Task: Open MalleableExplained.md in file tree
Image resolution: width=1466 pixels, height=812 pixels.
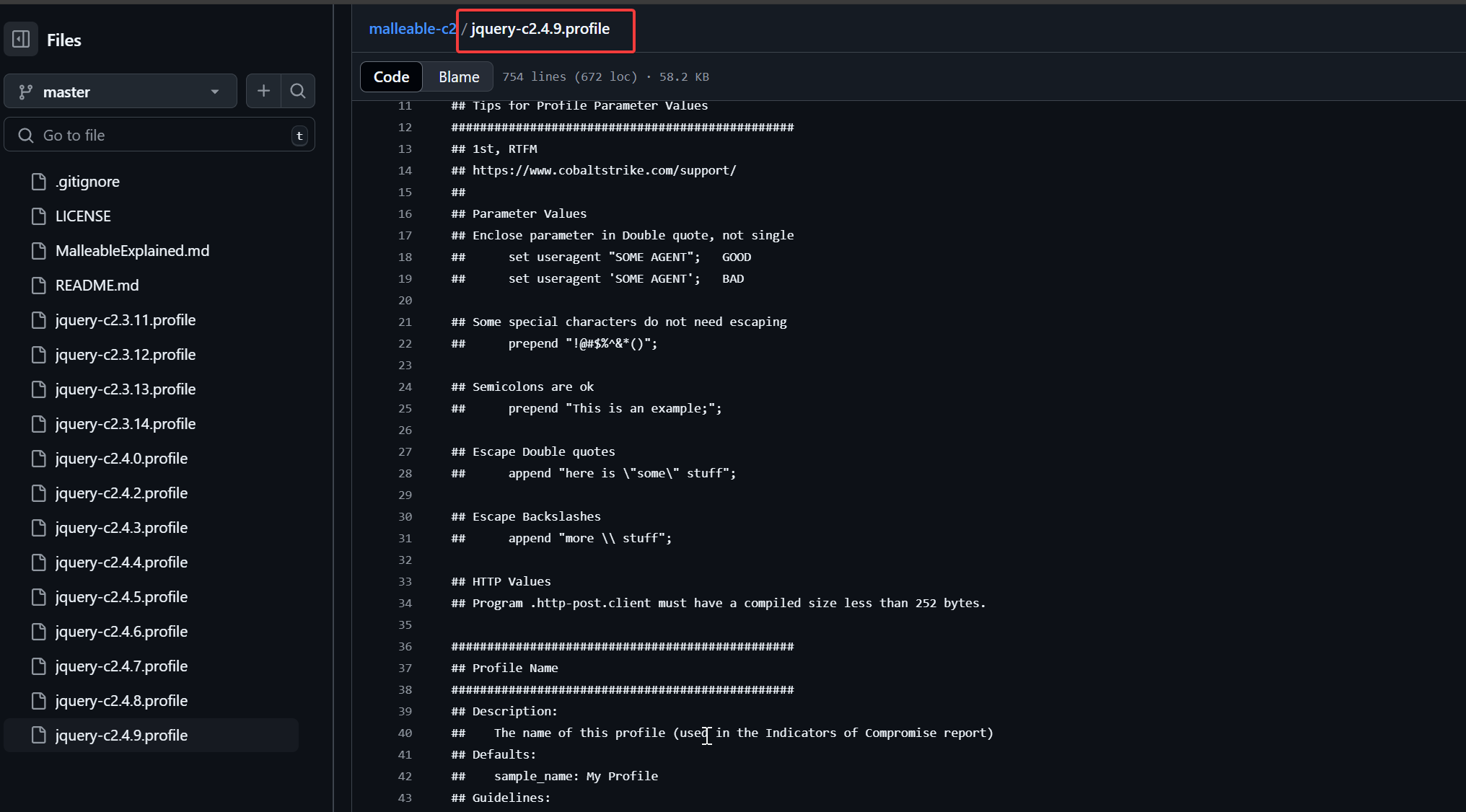Action: click(x=132, y=251)
